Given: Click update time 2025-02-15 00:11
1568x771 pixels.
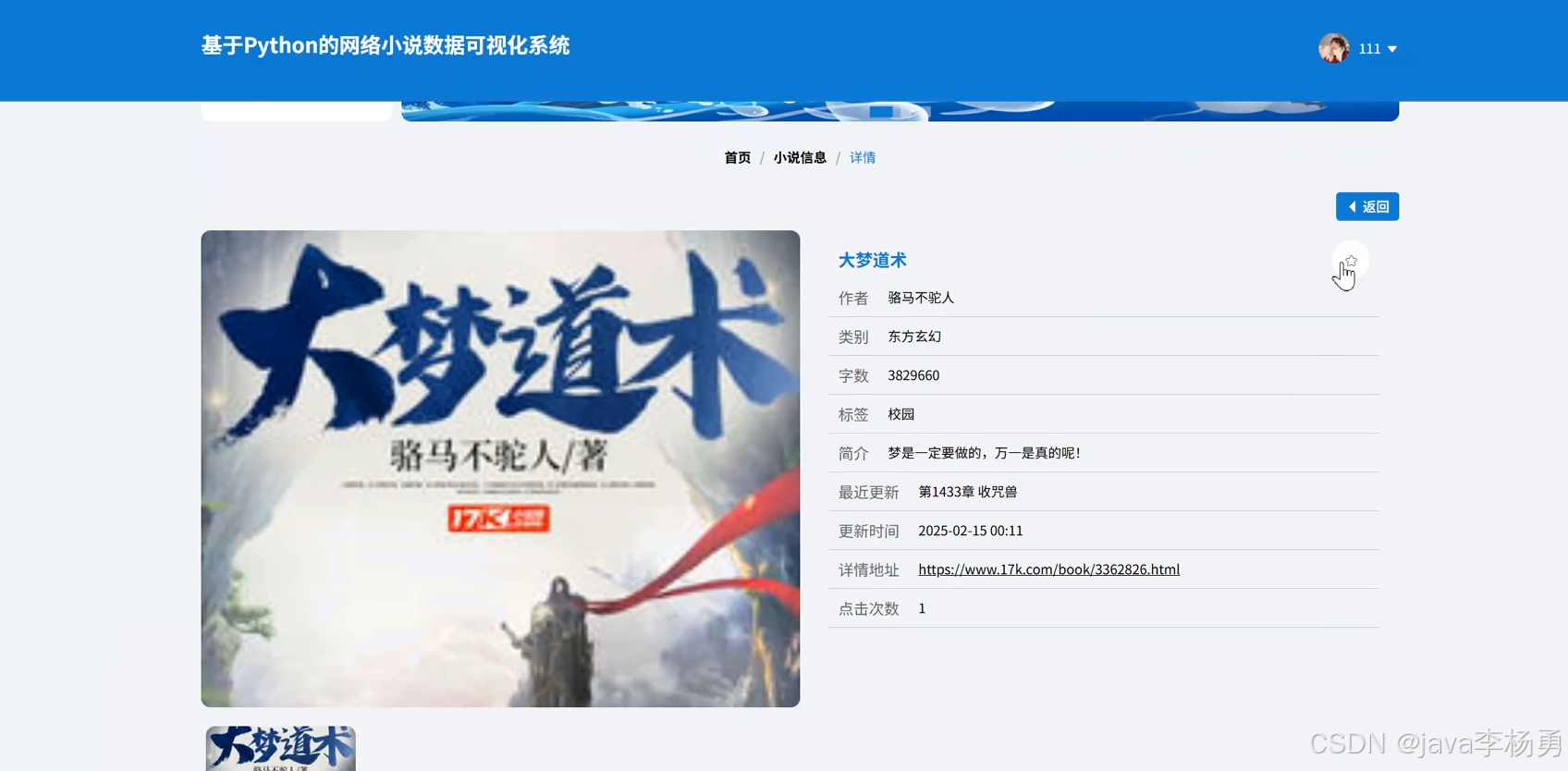Looking at the screenshot, I should (971, 531).
